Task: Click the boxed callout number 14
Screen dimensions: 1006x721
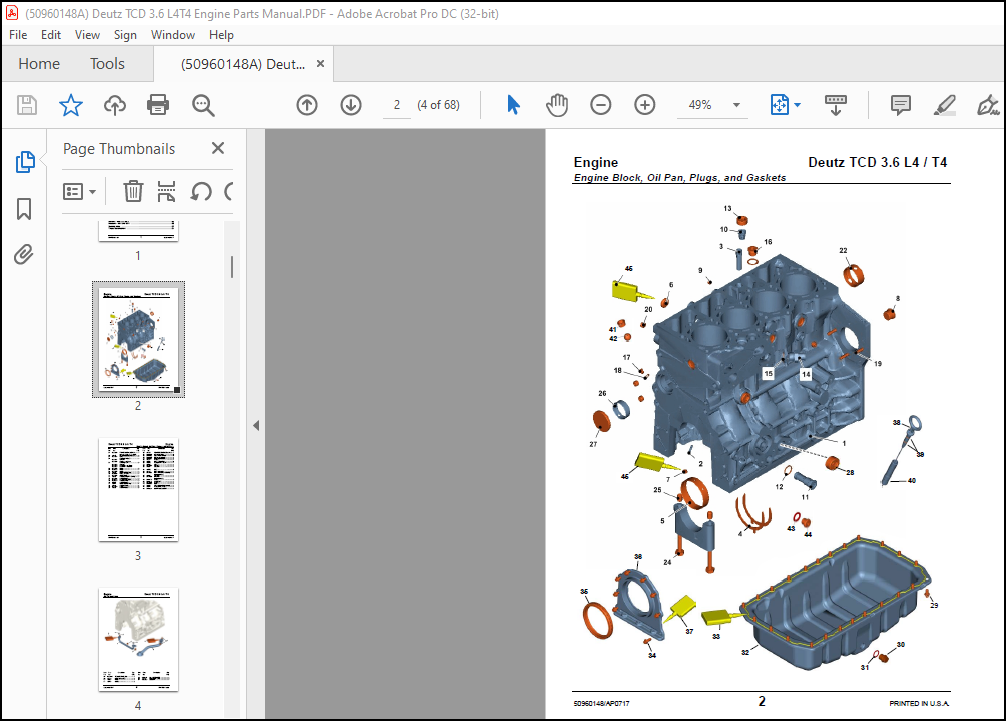Action: (806, 374)
